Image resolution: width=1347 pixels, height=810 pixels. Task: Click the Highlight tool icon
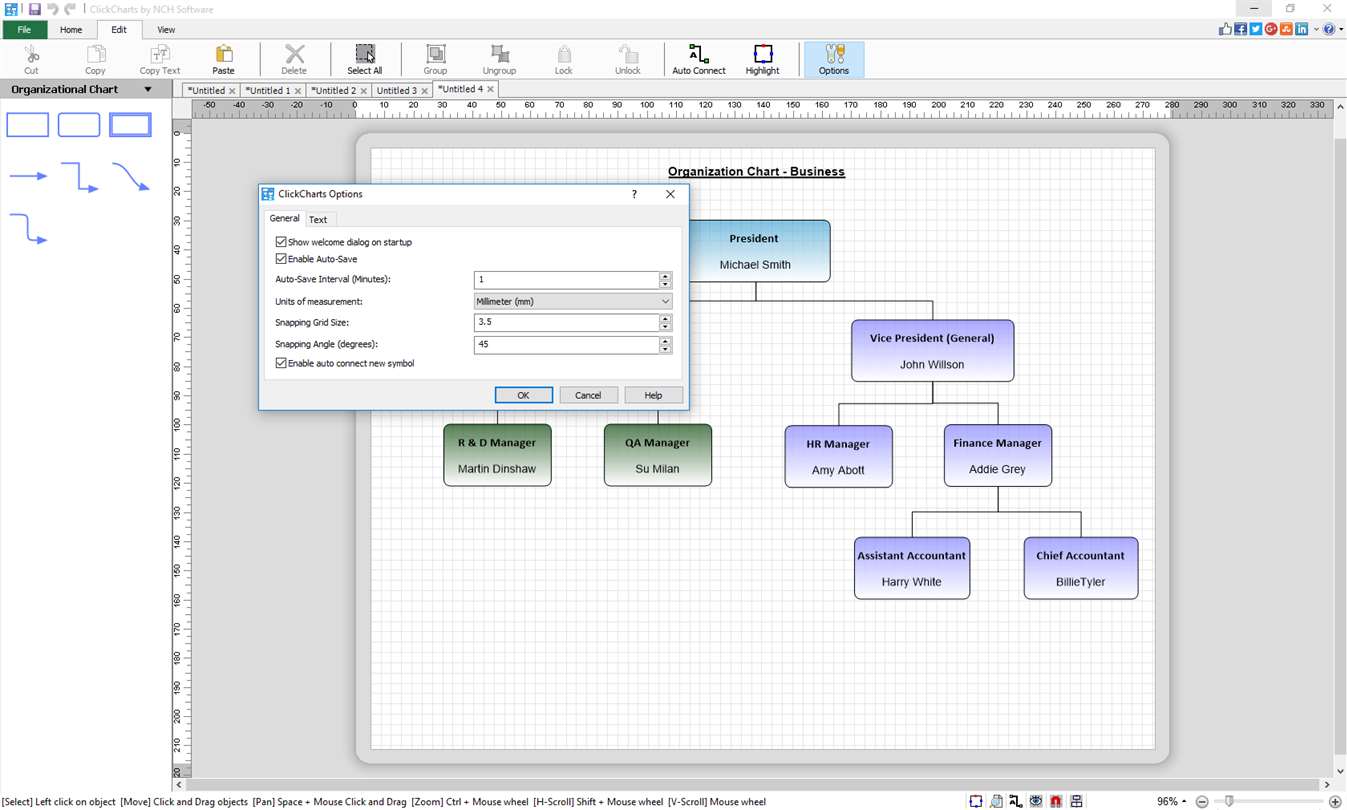pos(763,54)
